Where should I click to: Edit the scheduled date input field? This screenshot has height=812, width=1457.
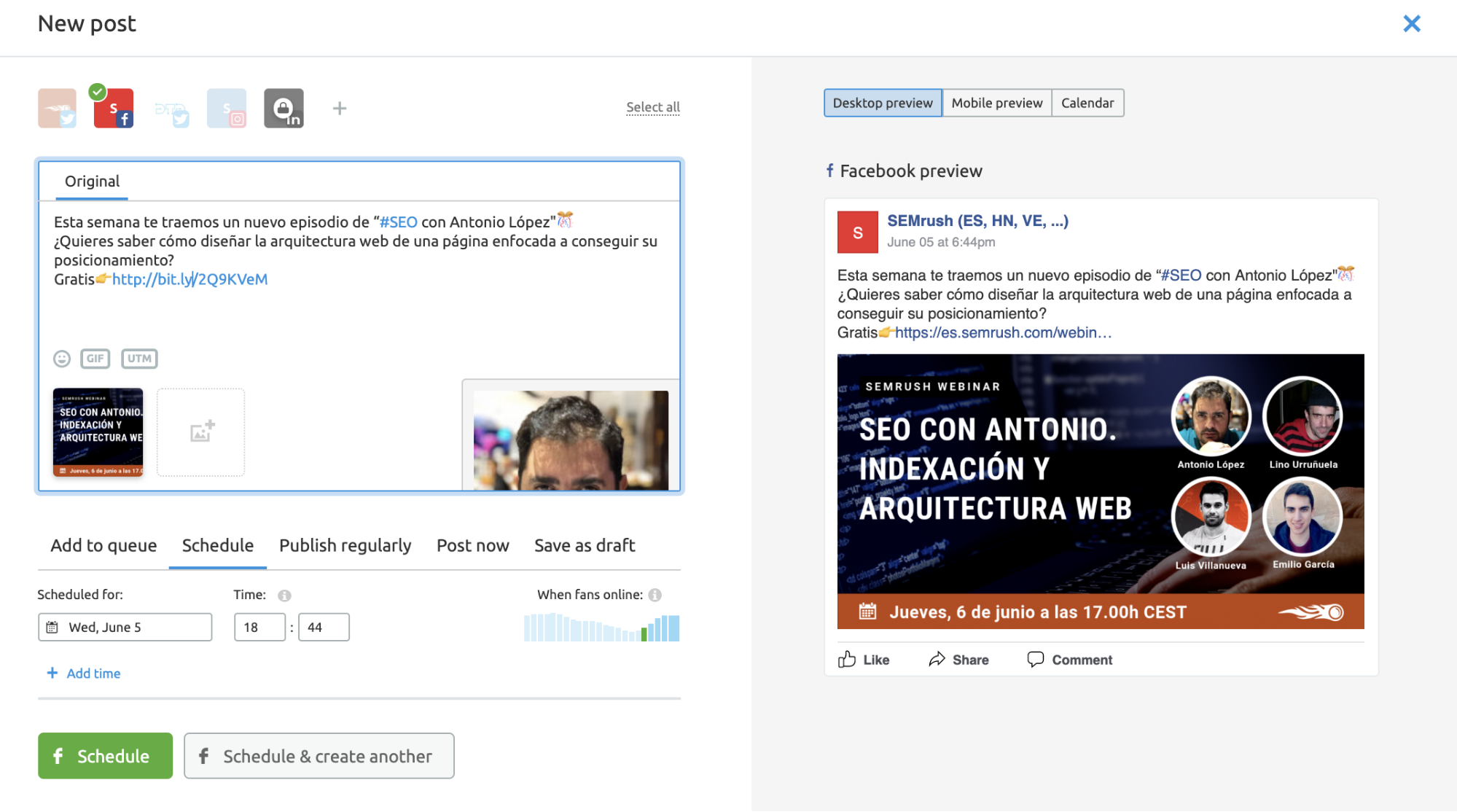tap(125, 627)
